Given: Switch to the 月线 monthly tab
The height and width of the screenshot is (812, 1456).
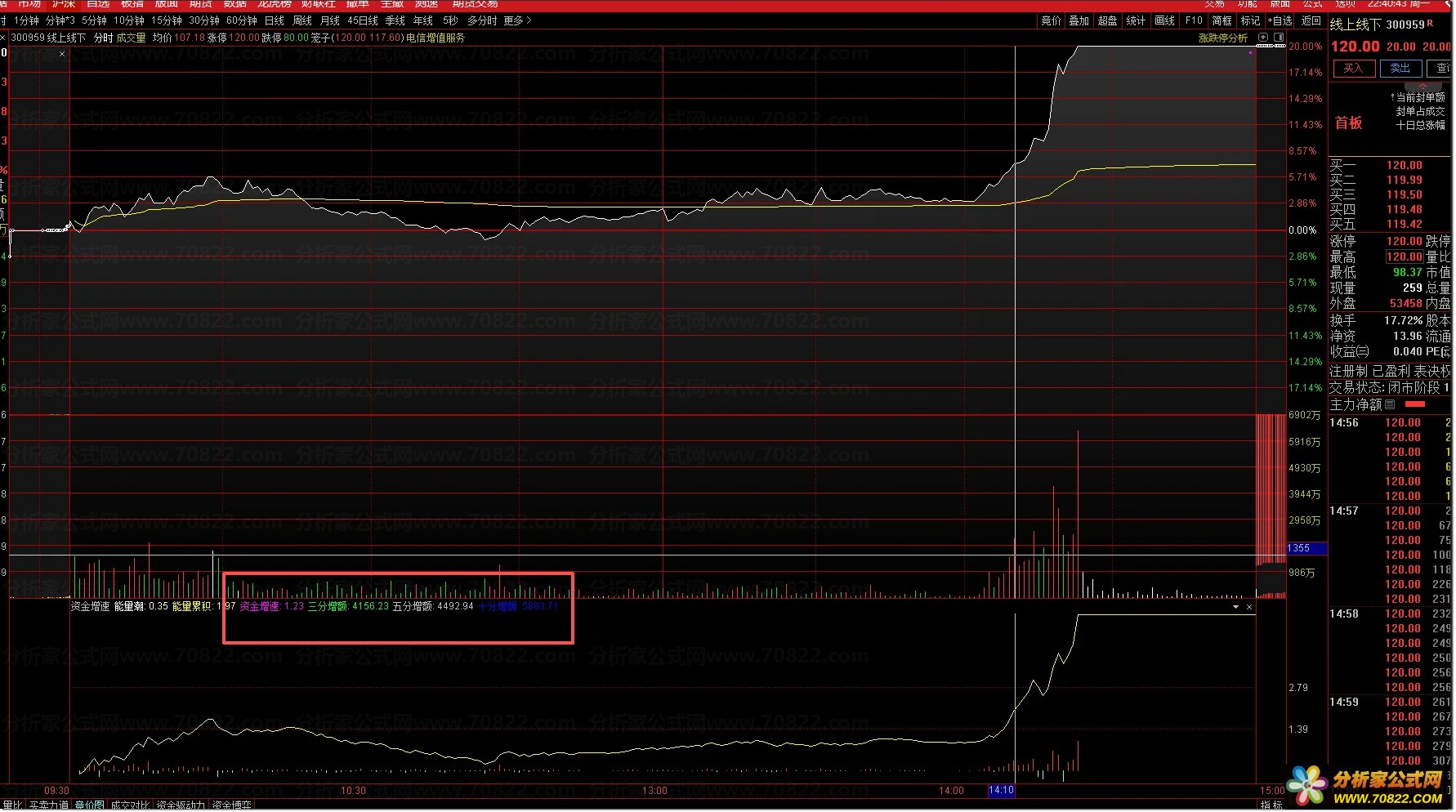Looking at the screenshot, I should point(330,20).
